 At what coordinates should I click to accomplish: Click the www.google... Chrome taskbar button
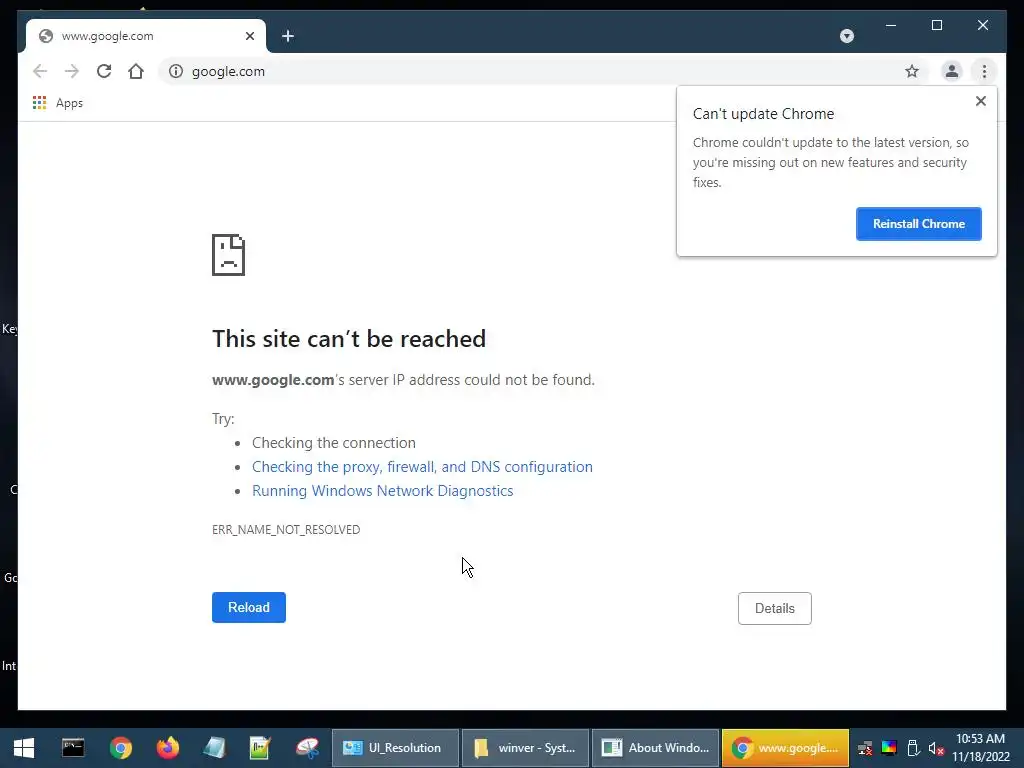pos(785,748)
